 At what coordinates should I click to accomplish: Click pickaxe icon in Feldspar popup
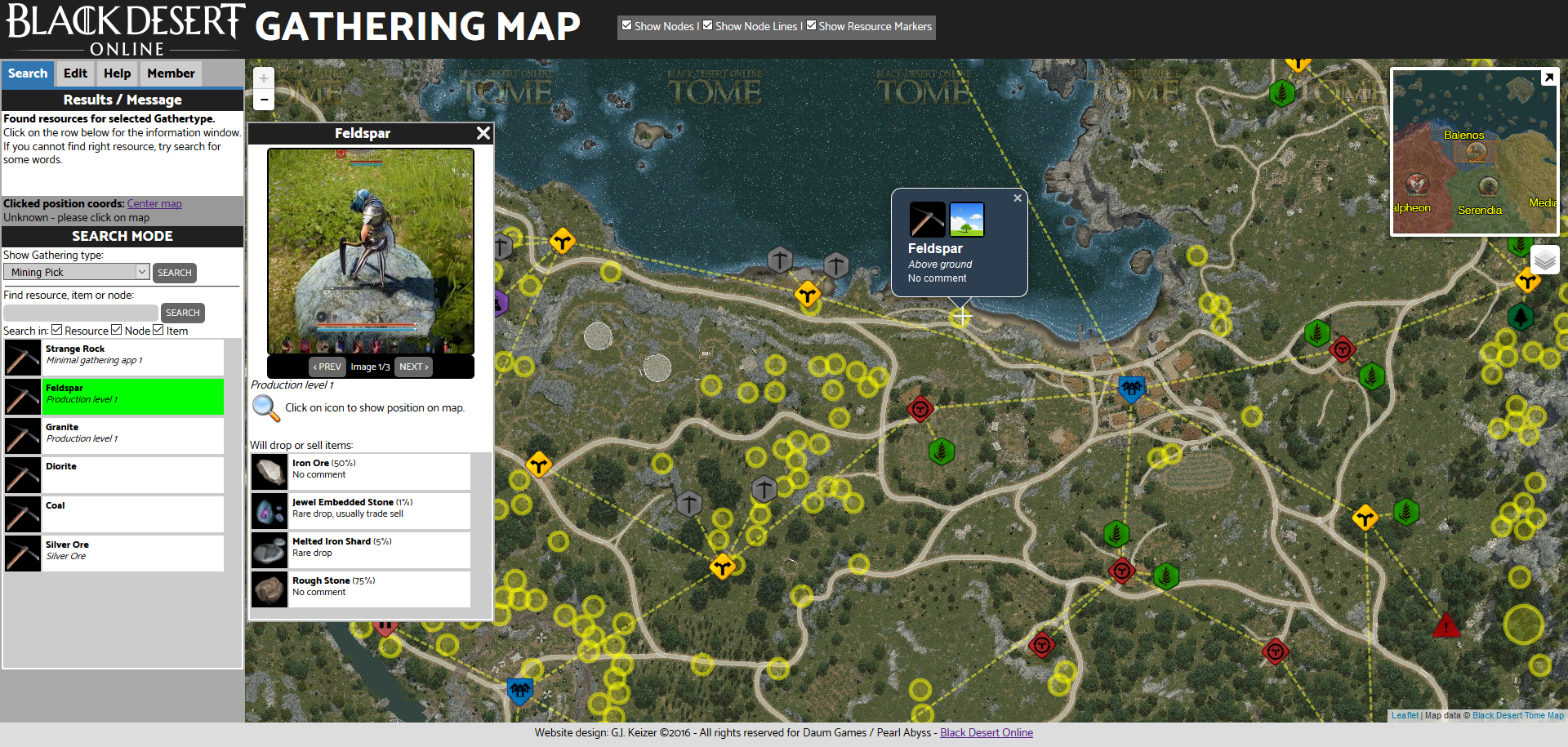tap(928, 220)
